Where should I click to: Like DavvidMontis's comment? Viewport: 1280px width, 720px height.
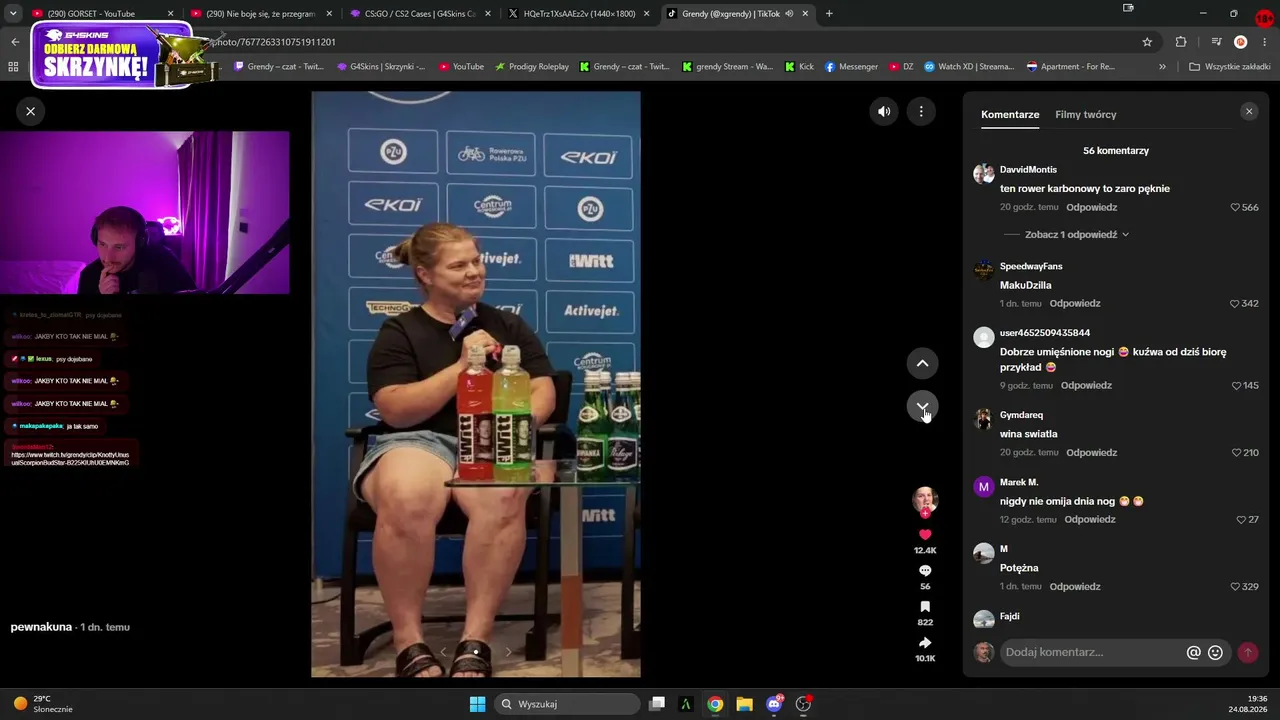[1235, 207]
